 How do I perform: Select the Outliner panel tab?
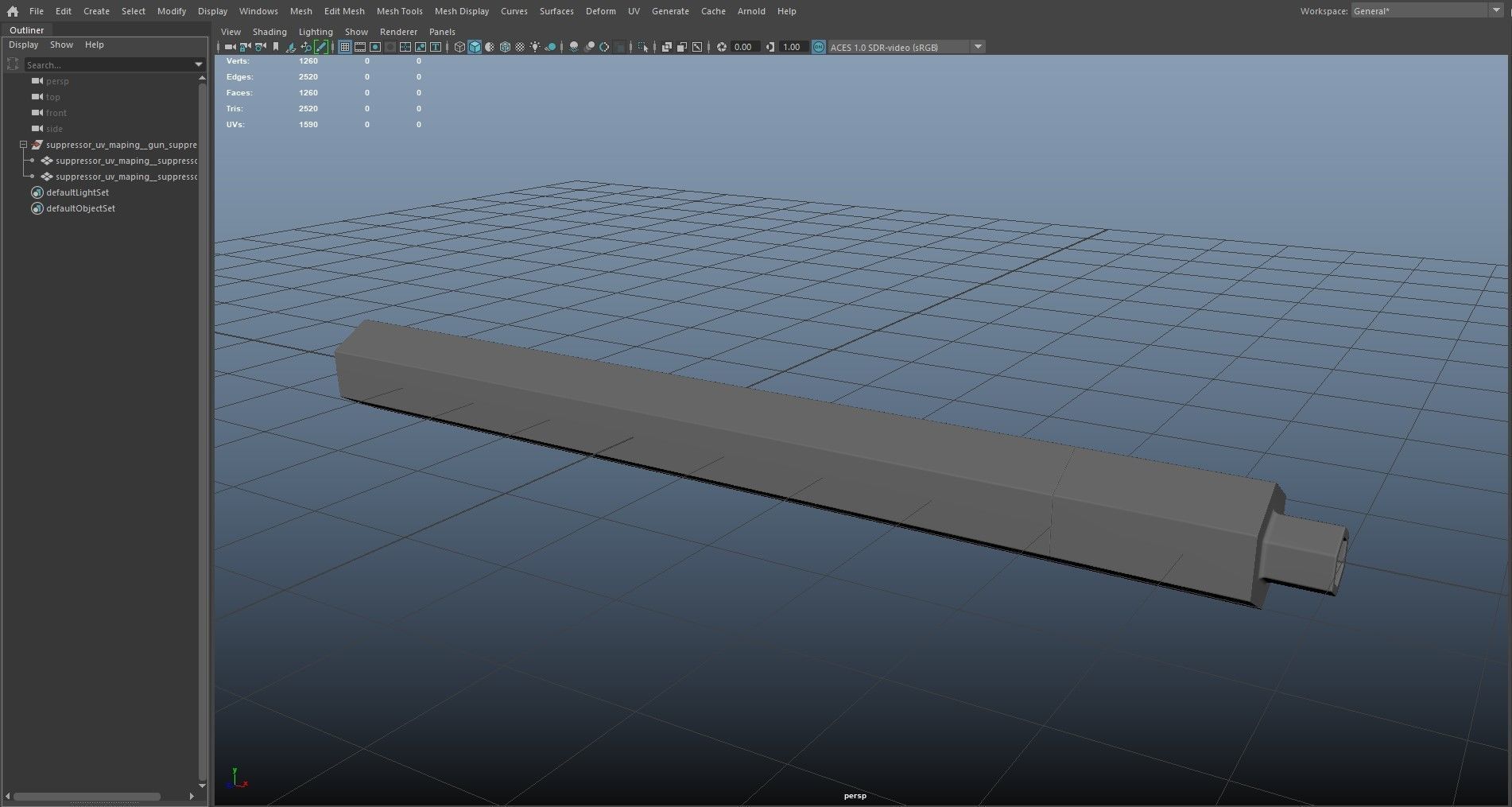(26, 30)
